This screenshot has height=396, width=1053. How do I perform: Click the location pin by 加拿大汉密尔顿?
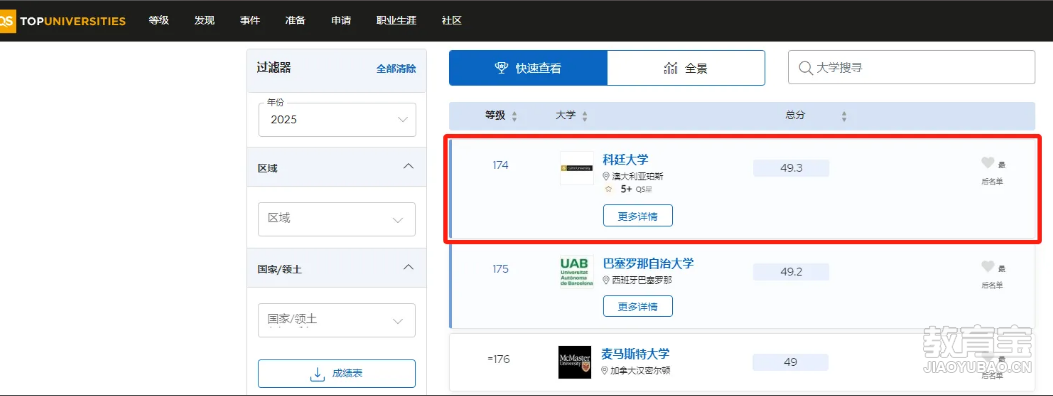[x=605, y=370]
